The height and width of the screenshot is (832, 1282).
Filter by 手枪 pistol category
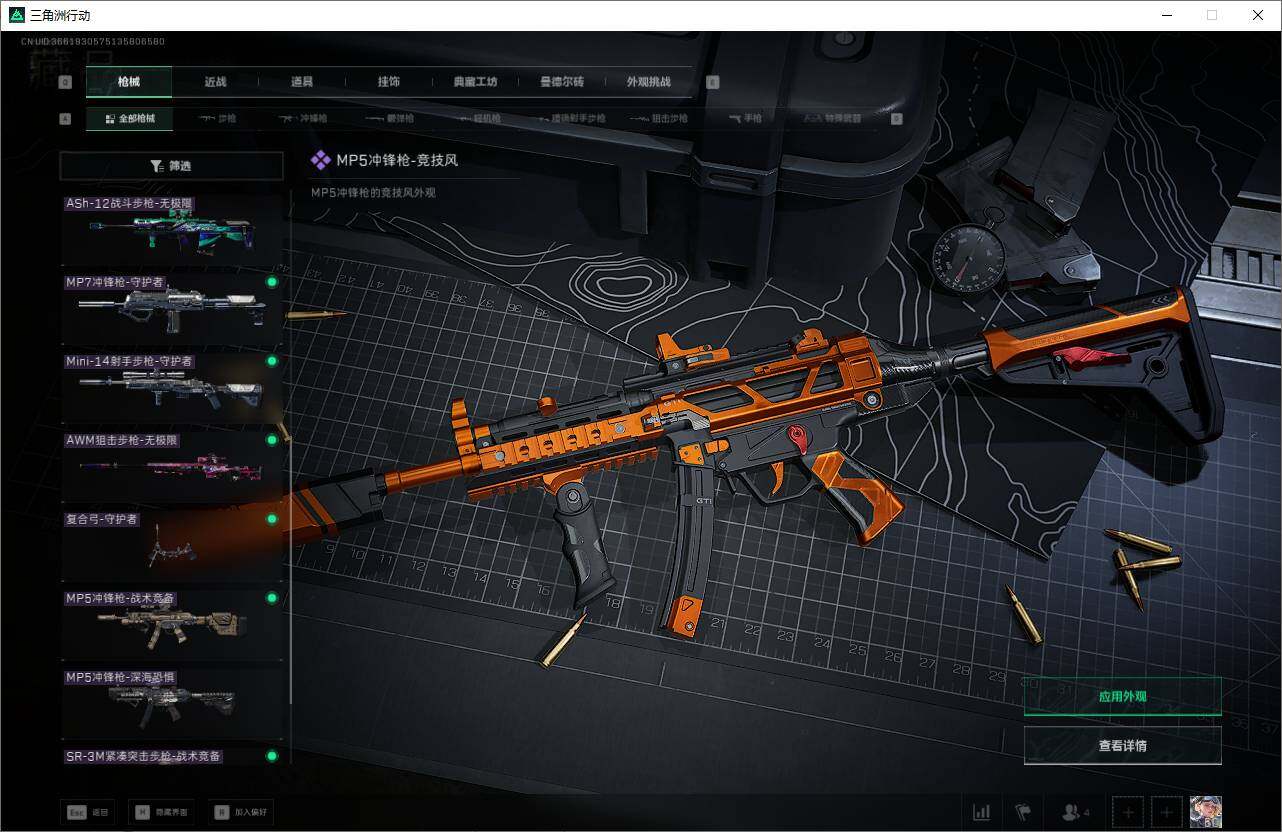(x=745, y=118)
